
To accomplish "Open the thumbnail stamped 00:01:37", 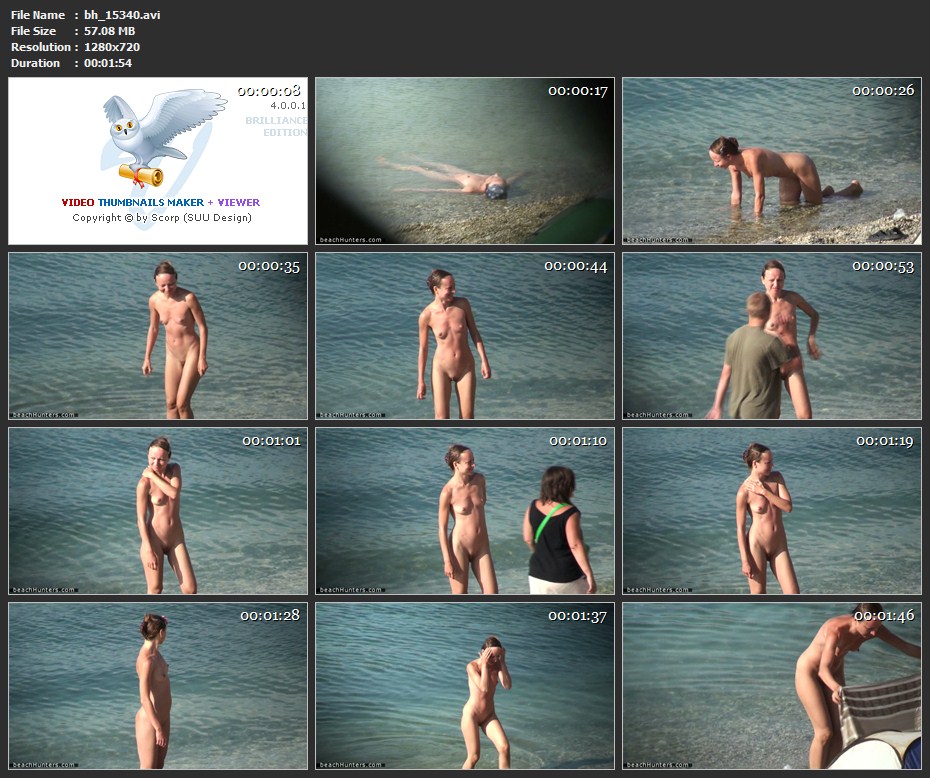I will pos(465,686).
